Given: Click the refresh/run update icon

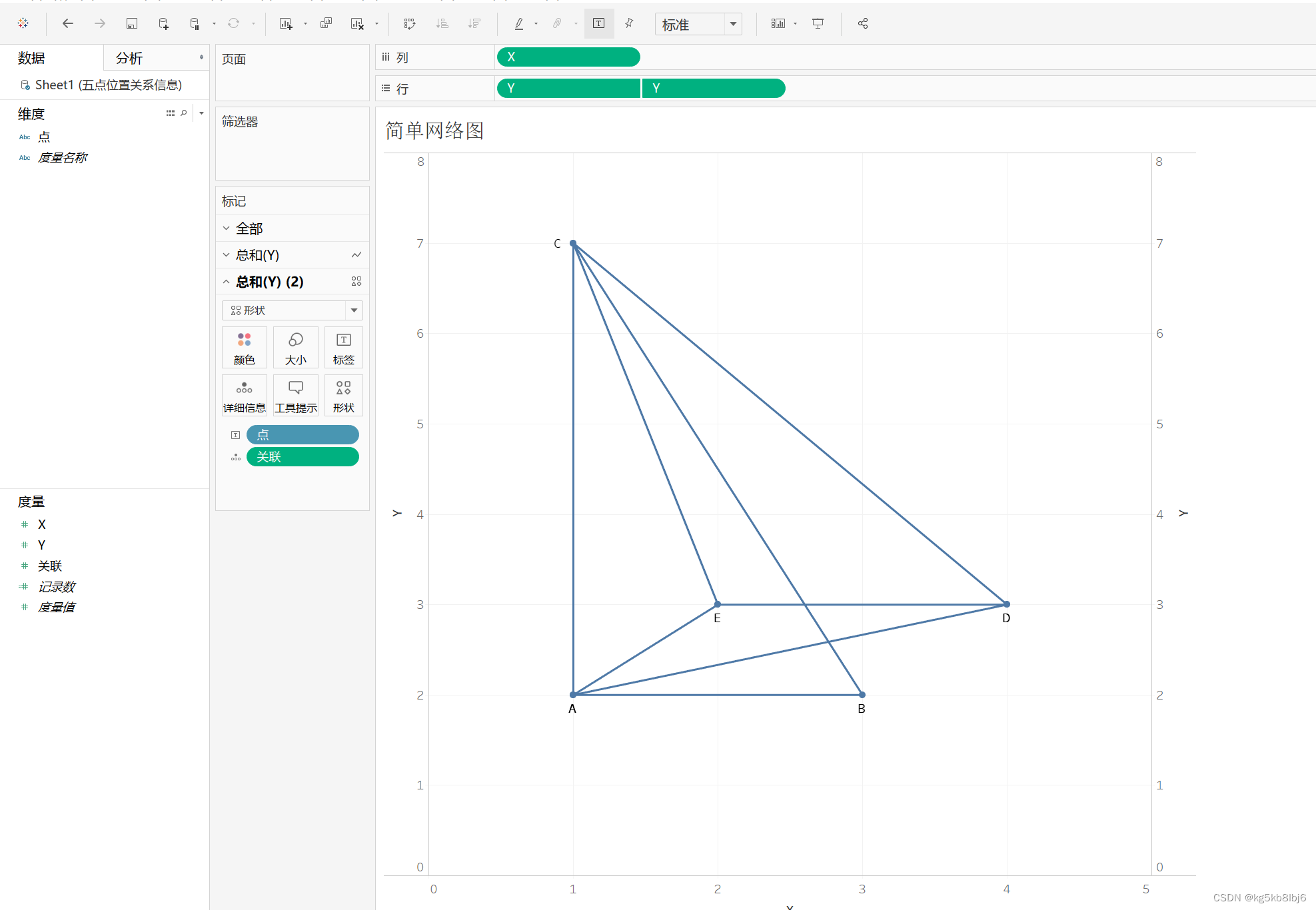Looking at the screenshot, I should tap(233, 23).
